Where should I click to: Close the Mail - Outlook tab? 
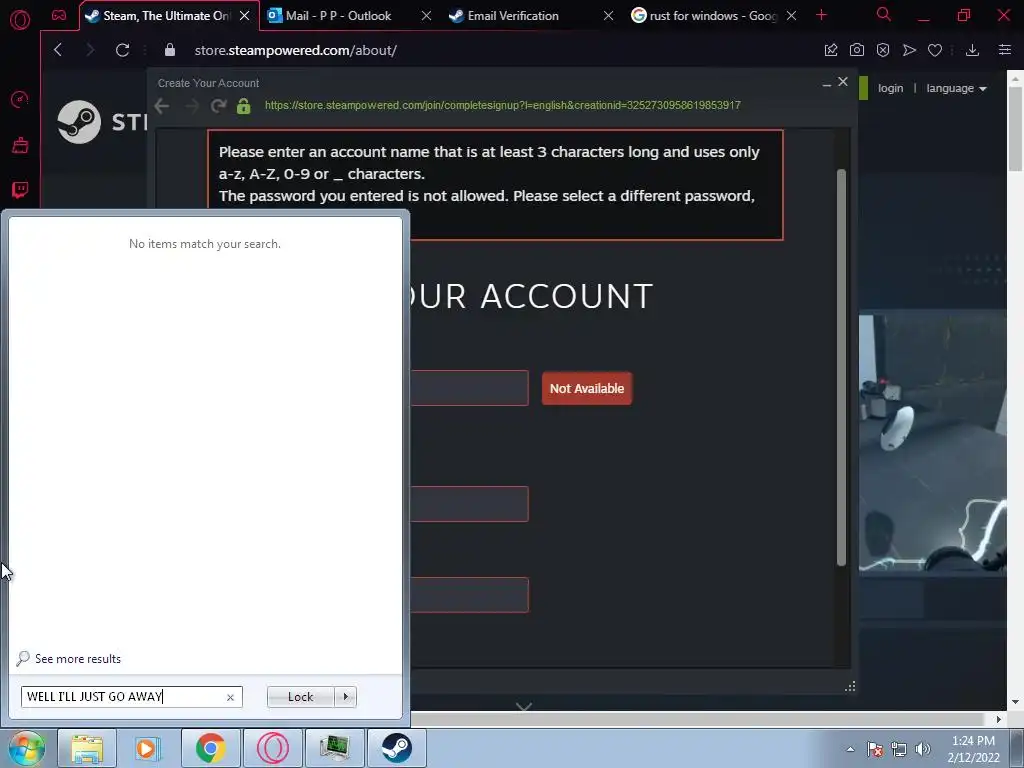click(x=426, y=16)
